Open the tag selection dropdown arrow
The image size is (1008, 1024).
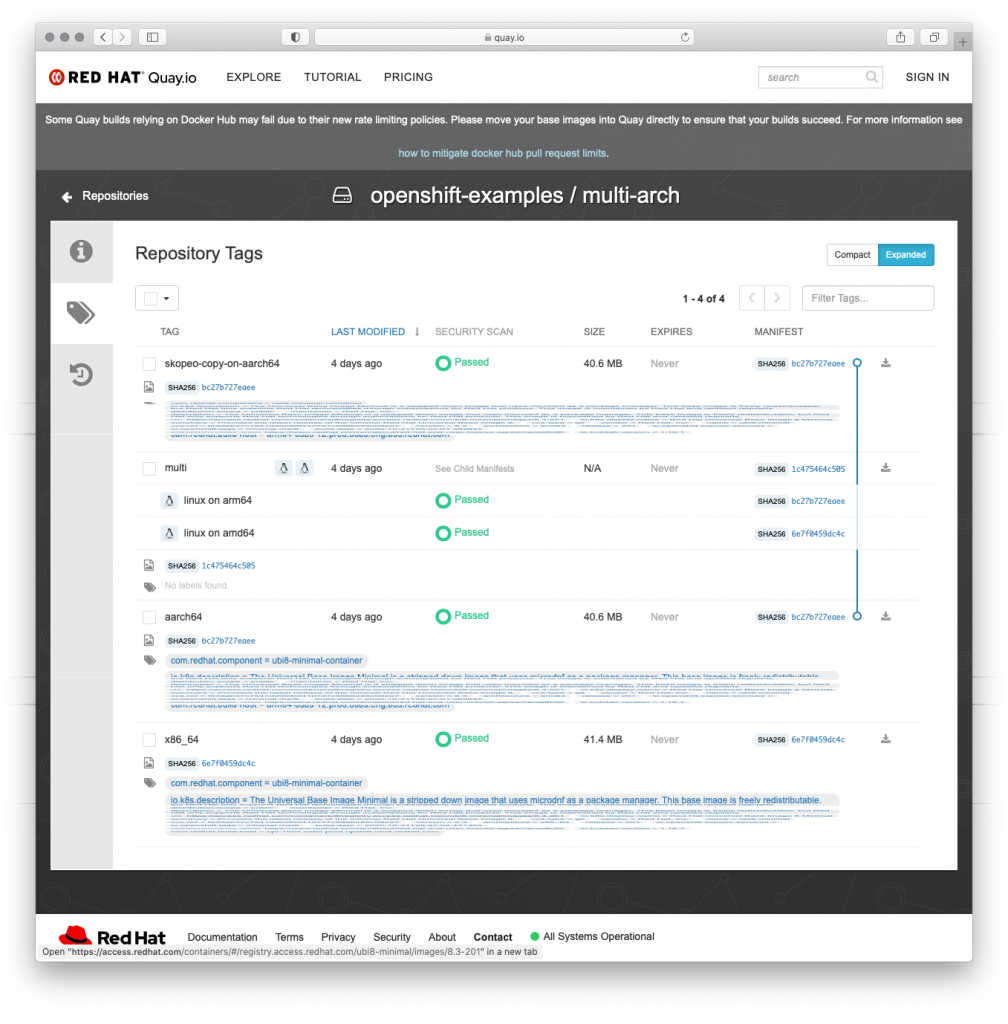click(166, 298)
